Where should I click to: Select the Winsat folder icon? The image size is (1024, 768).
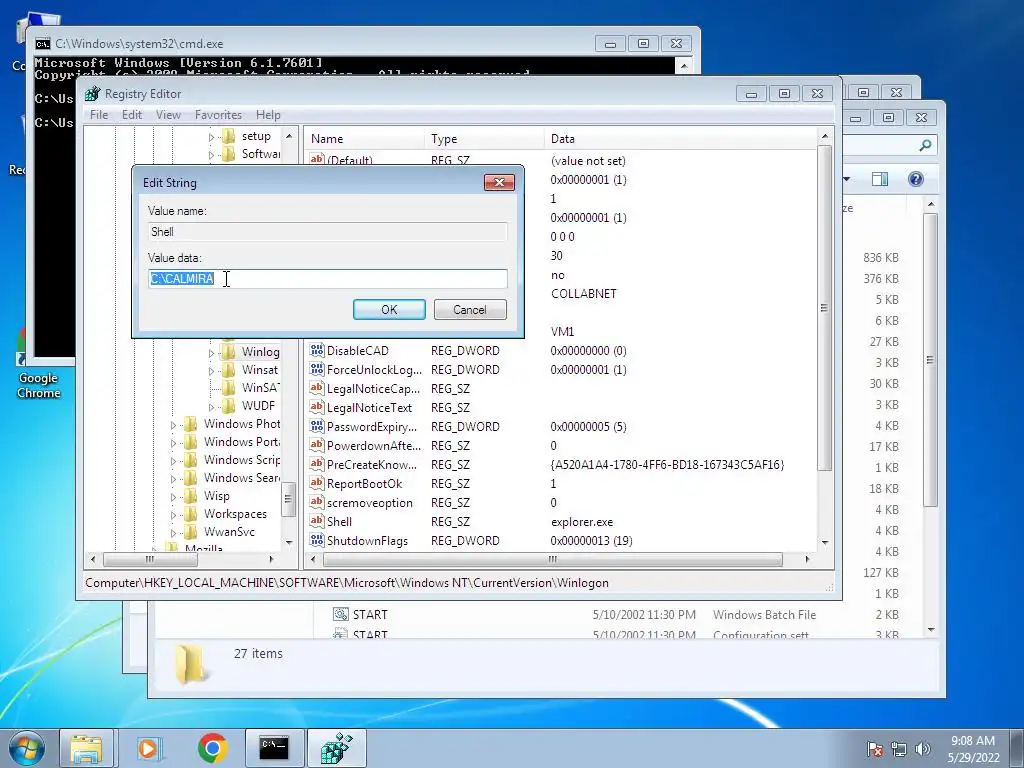(x=228, y=370)
